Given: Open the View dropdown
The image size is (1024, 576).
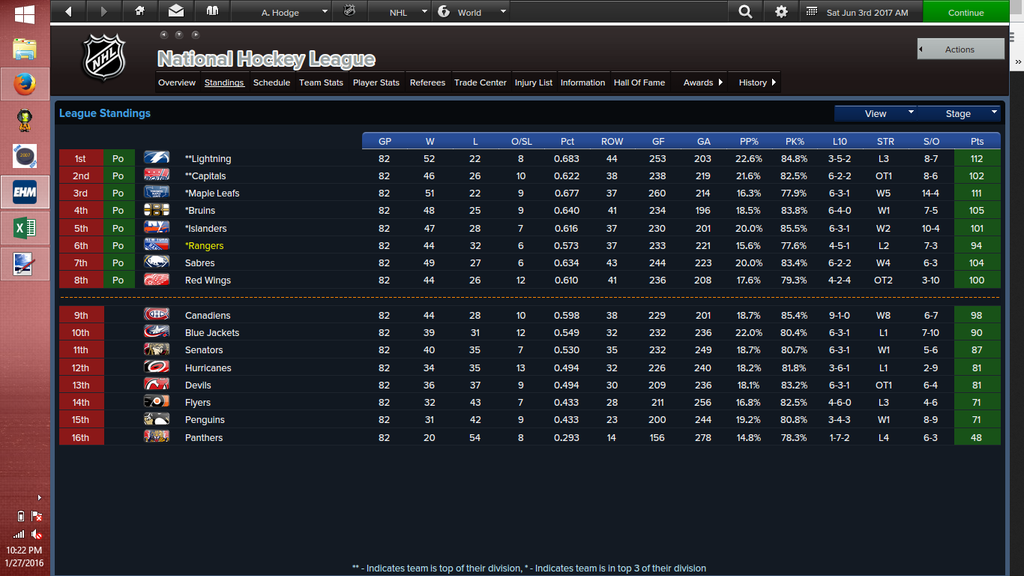Looking at the screenshot, I should pyautogui.click(x=876, y=114).
